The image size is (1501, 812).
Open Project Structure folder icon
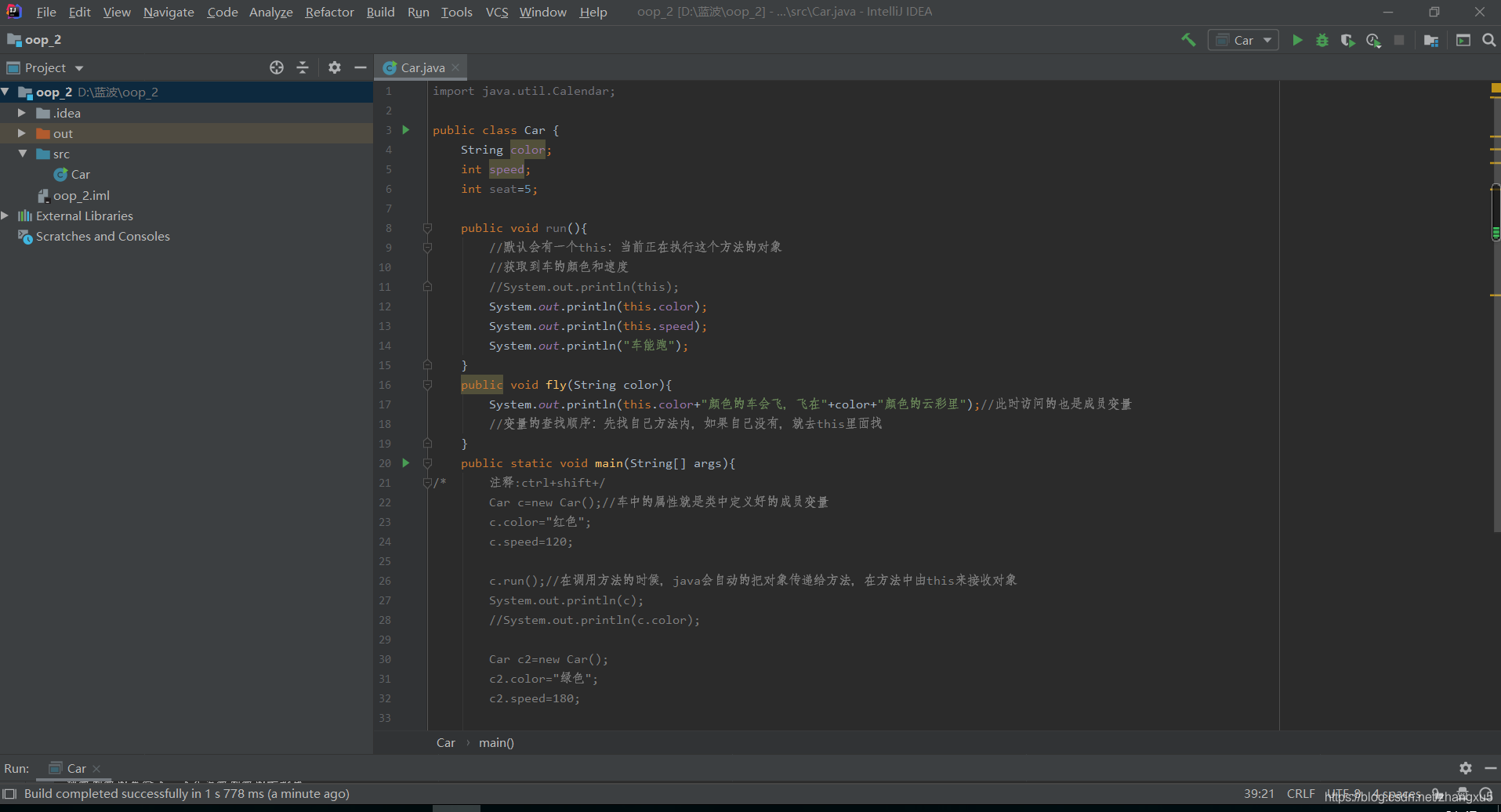(1431, 40)
